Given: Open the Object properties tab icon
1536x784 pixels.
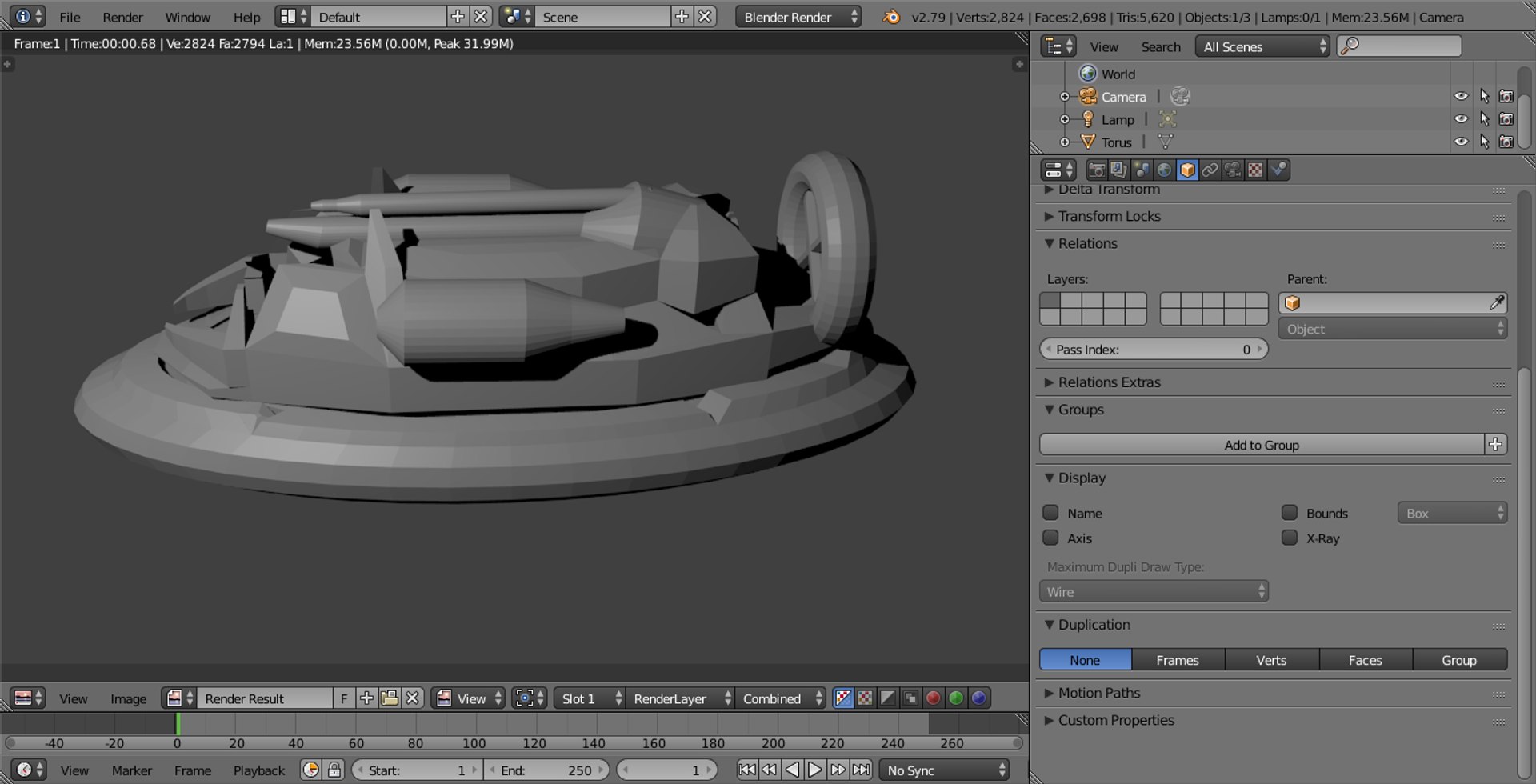Looking at the screenshot, I should coord(1187,170).
